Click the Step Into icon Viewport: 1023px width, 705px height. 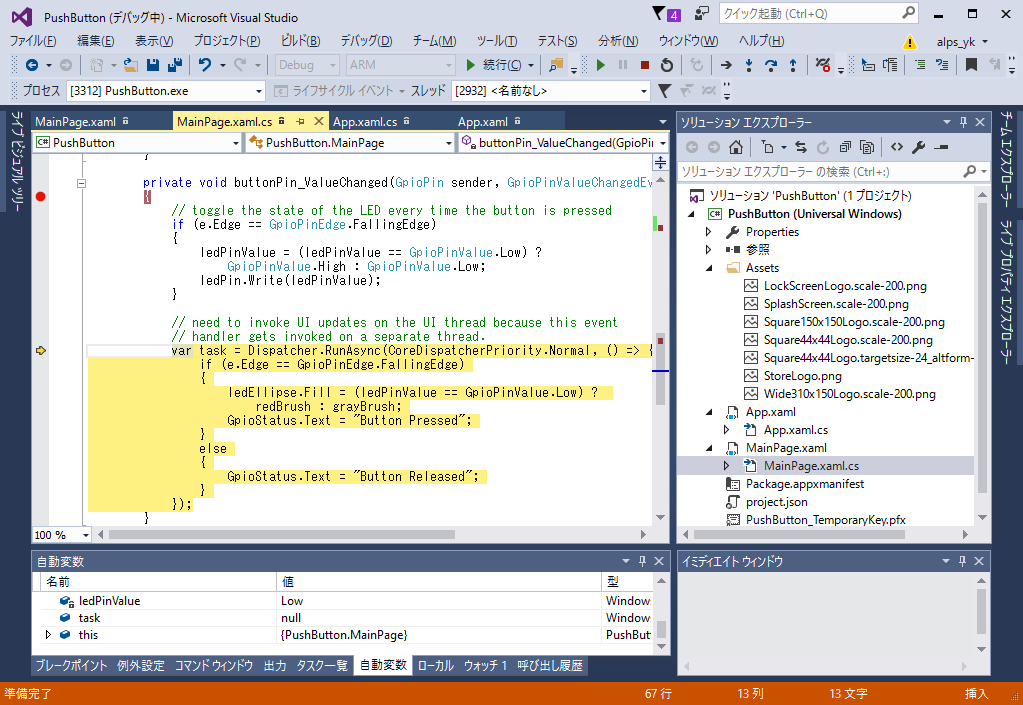749,65
